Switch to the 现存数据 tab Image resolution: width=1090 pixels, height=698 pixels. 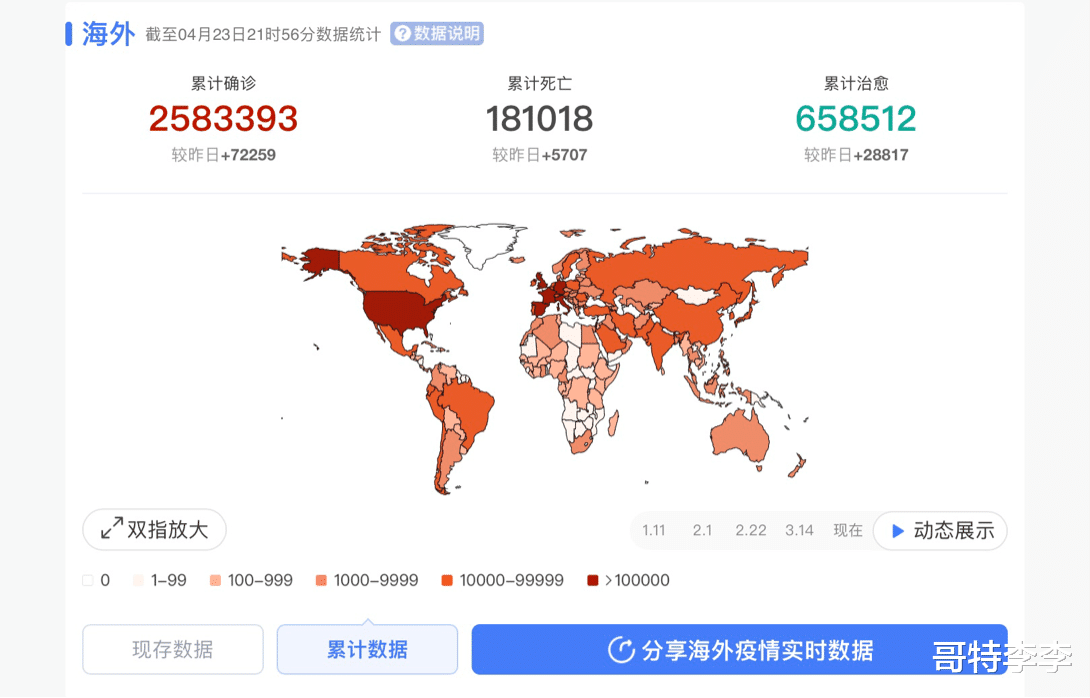172,649
